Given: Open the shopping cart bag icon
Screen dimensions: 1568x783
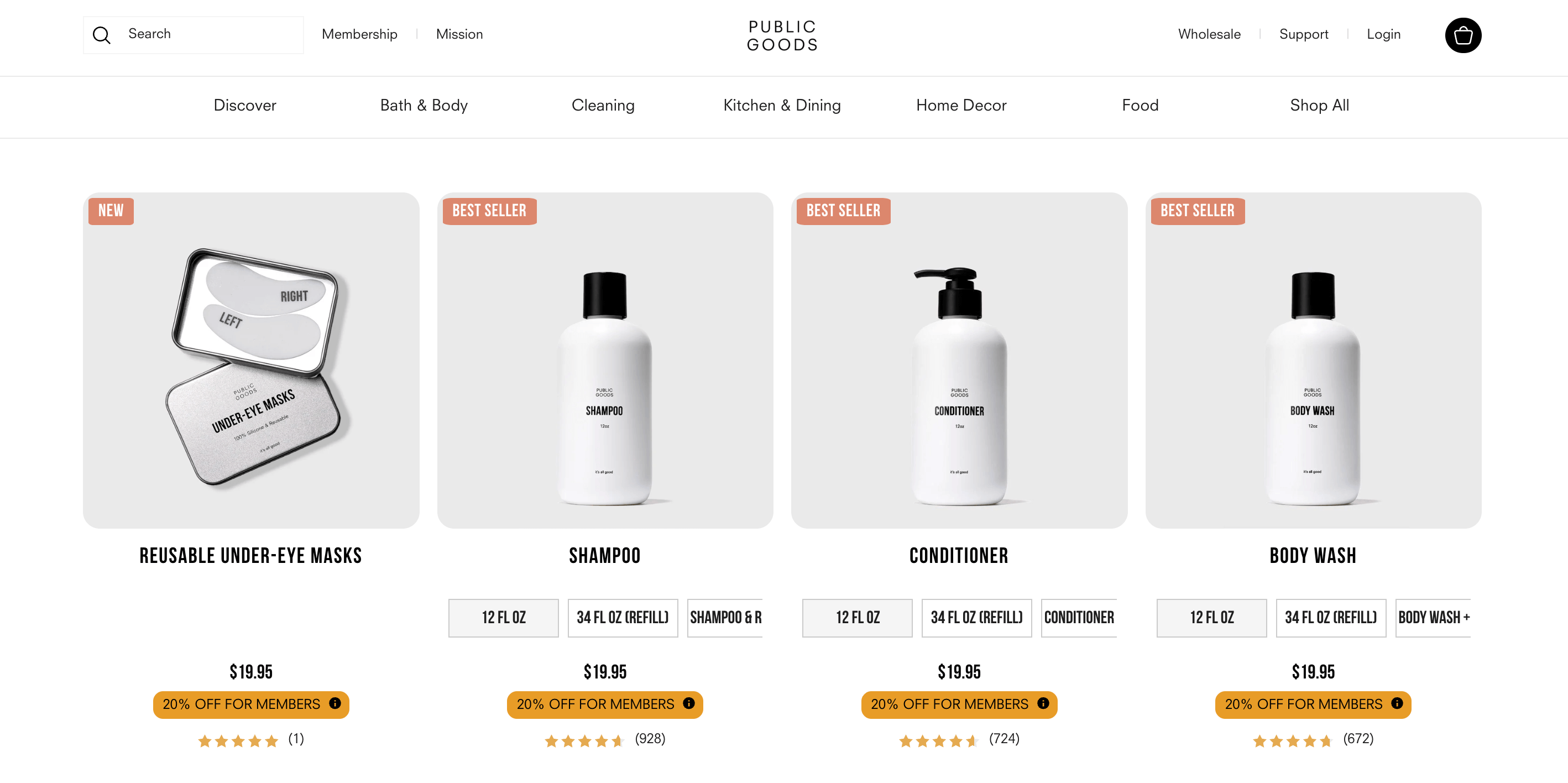Looking at the screenshot, I should click(1463, 35).
